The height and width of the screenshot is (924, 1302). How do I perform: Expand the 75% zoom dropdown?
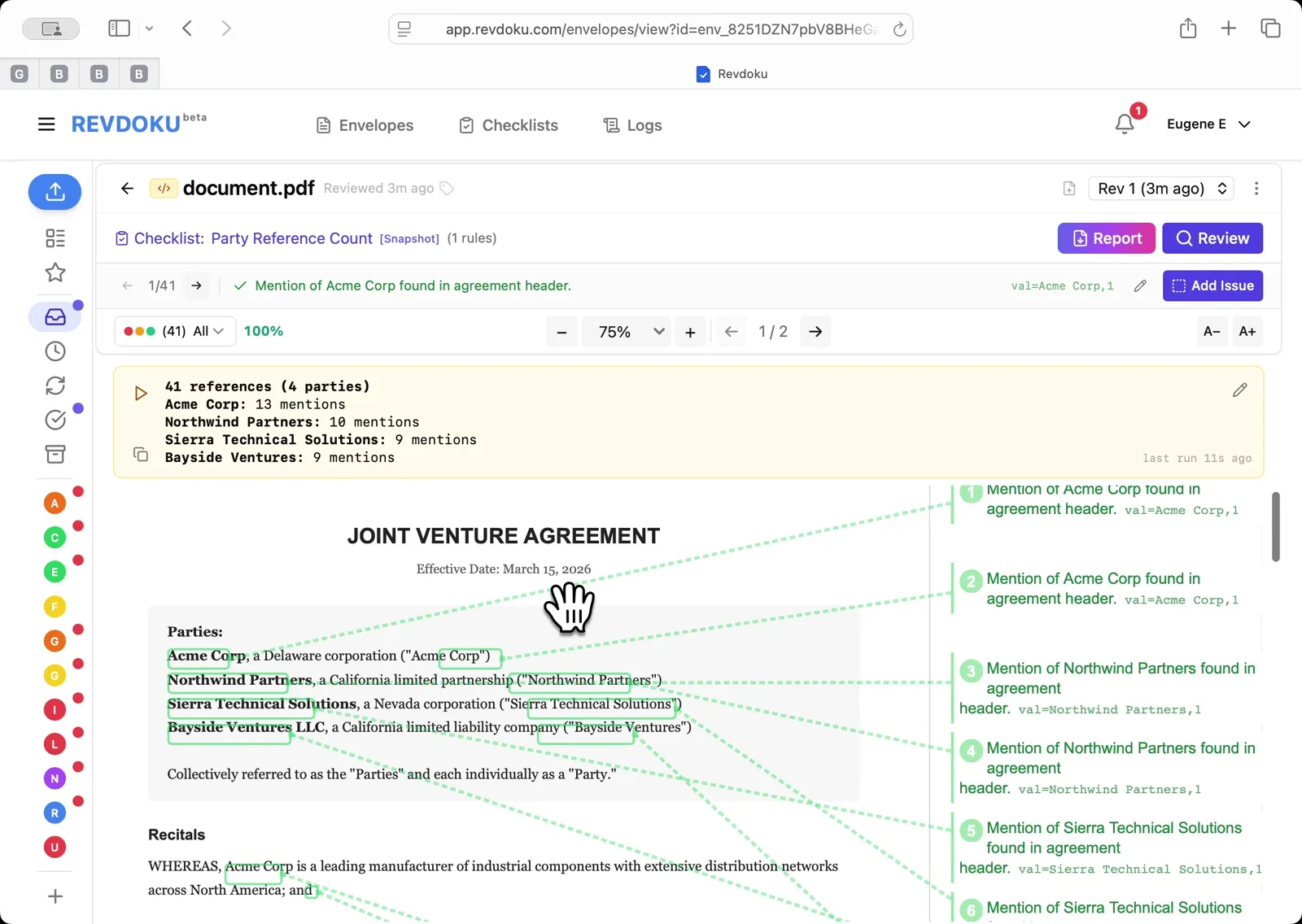pos(626,331)
